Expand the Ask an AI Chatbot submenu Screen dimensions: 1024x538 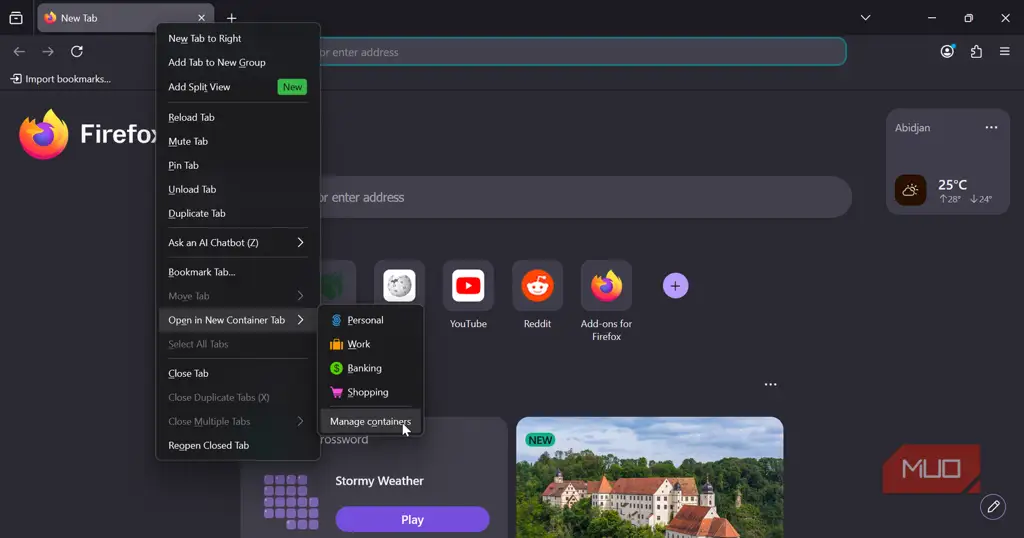point(238,242)
